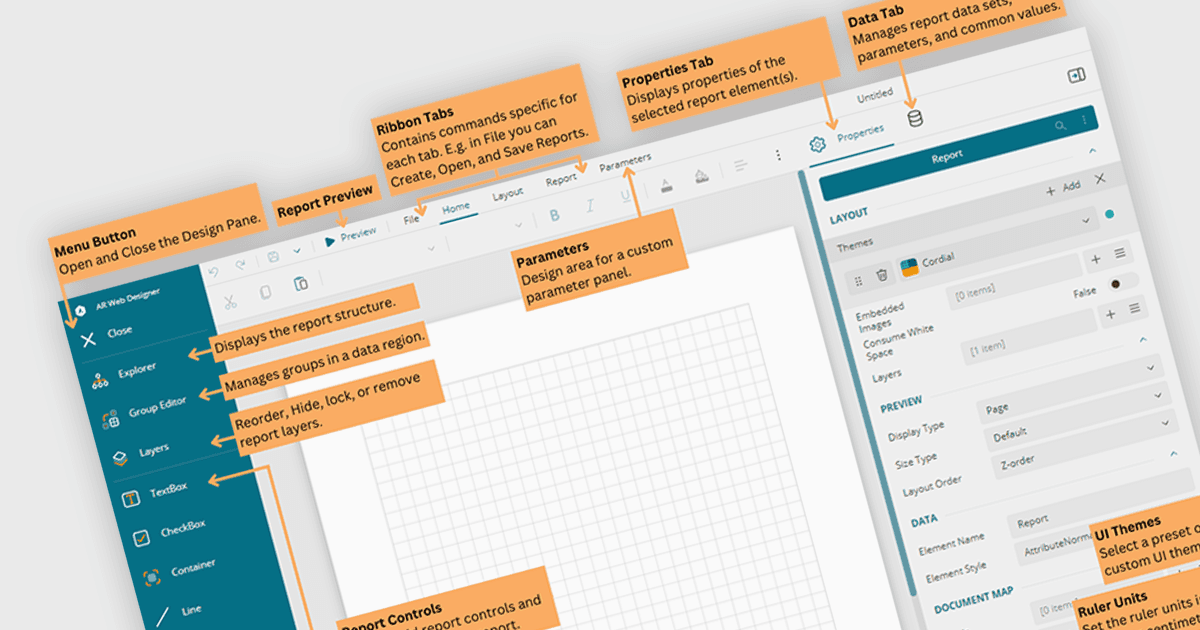Click the text alignment icon
Image resolution: width=1200 pixels, height=630 pixels.
click(x=741, y=166)
